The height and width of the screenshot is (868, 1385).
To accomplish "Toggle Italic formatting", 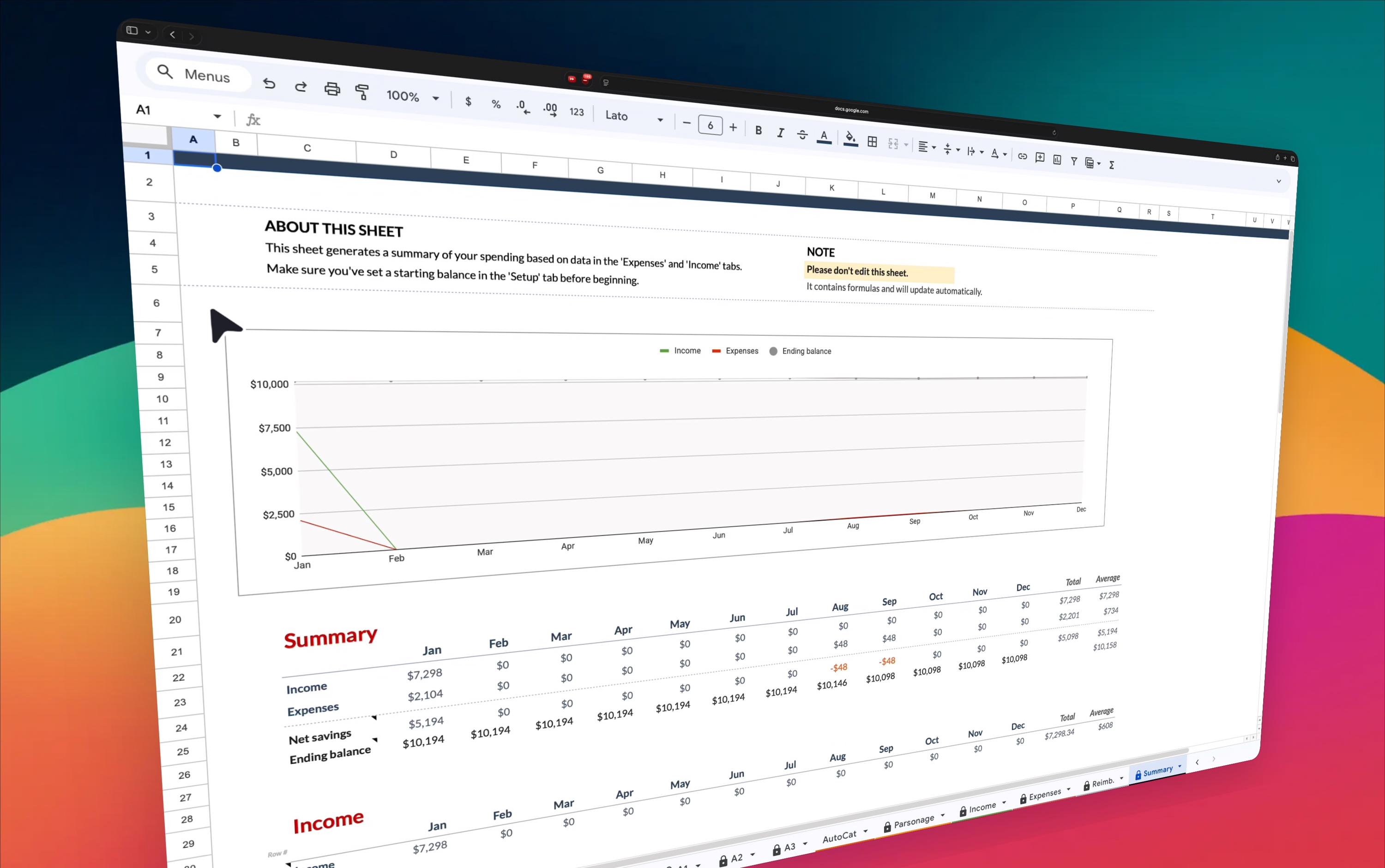I will pyautogui.click(x=780, y=133).
